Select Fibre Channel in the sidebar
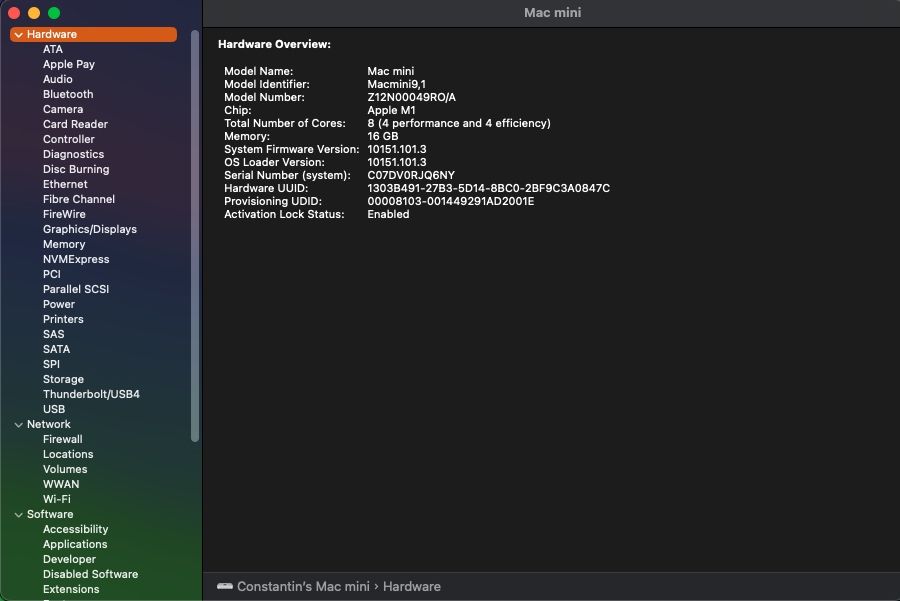Image resolution: width=900 pixels, height=601 pixels. click(x=79, y=199)
